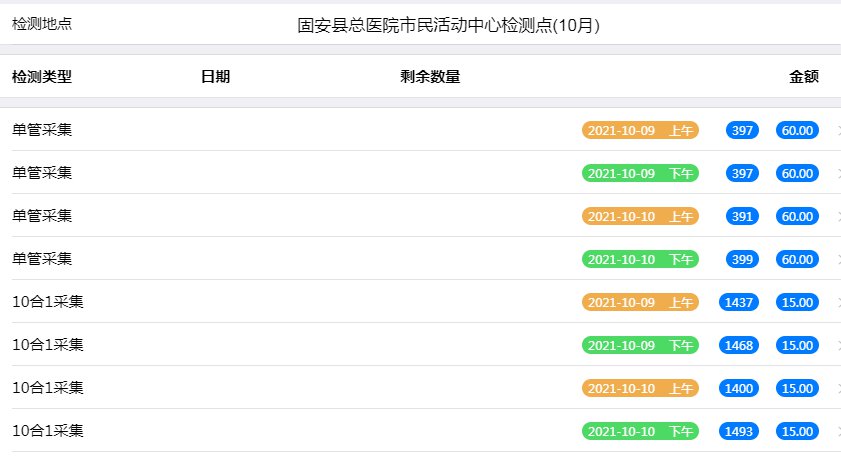This screenshot has width=841, height=462.
Task: Select orange 2021-10-09 上午 tag for 单管采集
Action: coord(640,130)
